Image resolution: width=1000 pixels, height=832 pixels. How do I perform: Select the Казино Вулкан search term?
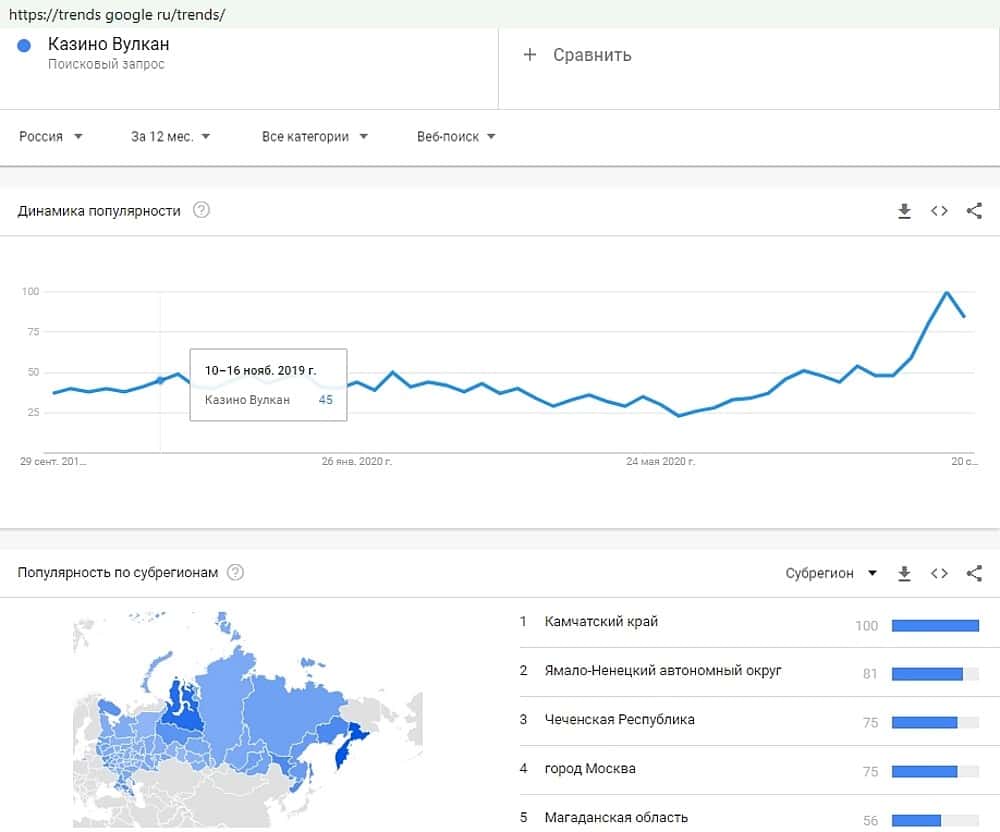(109, 45)
